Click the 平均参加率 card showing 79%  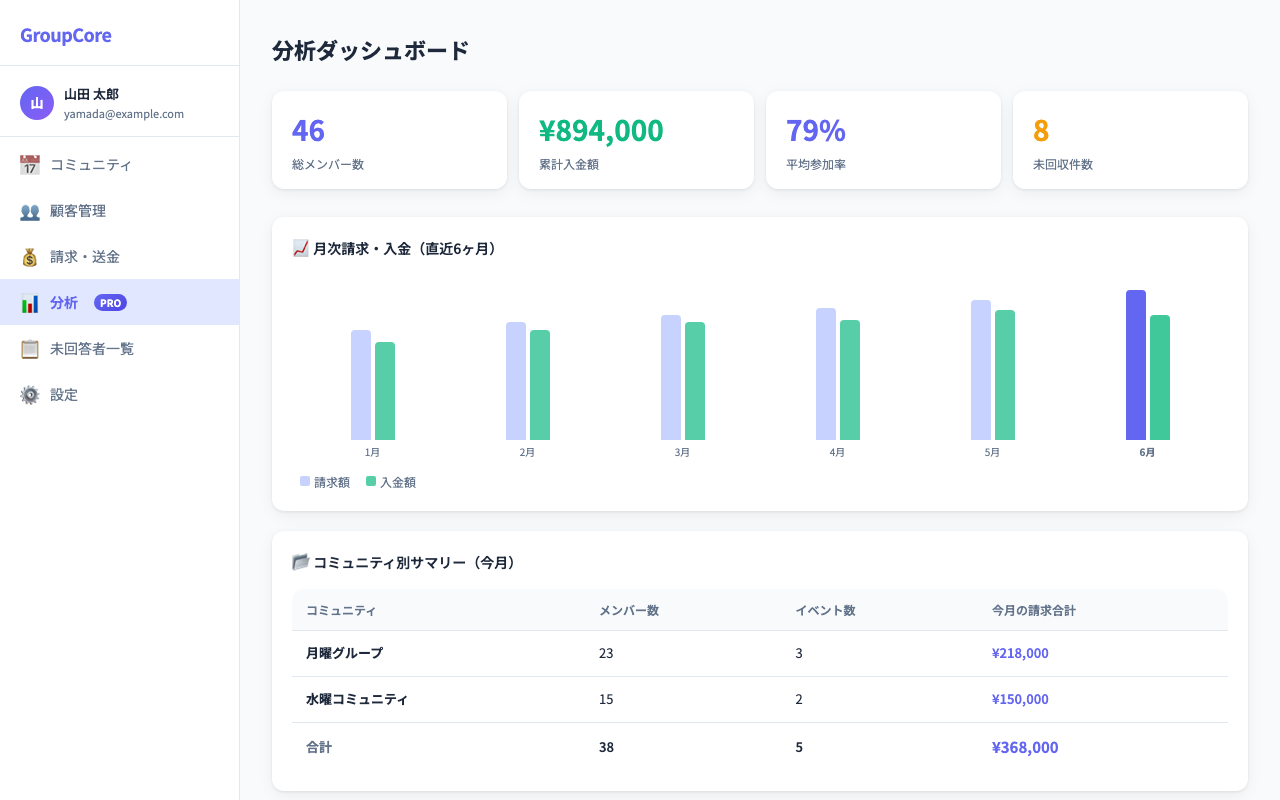pyautogui.click(x=883, y=140)
